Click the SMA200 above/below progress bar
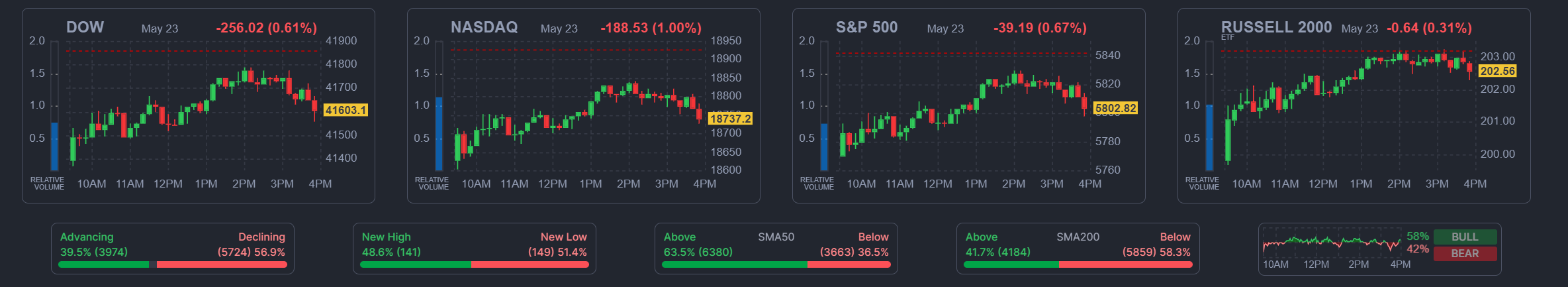Image resolution: width=1568 pixels, height=287 pixels. point(1078,264)
